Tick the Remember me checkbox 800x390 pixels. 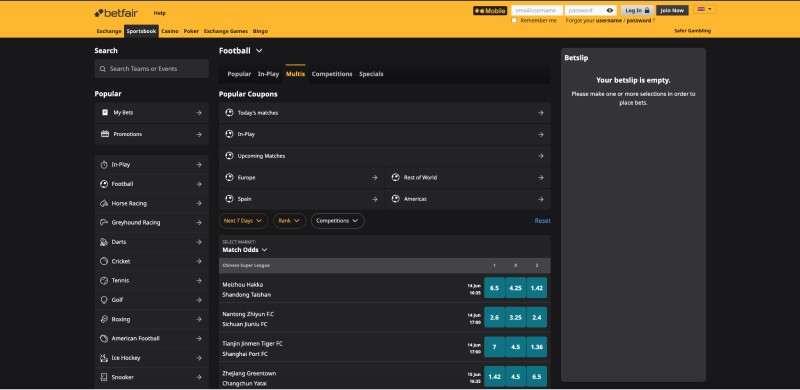pyautogui.click(x=514, y=20)
